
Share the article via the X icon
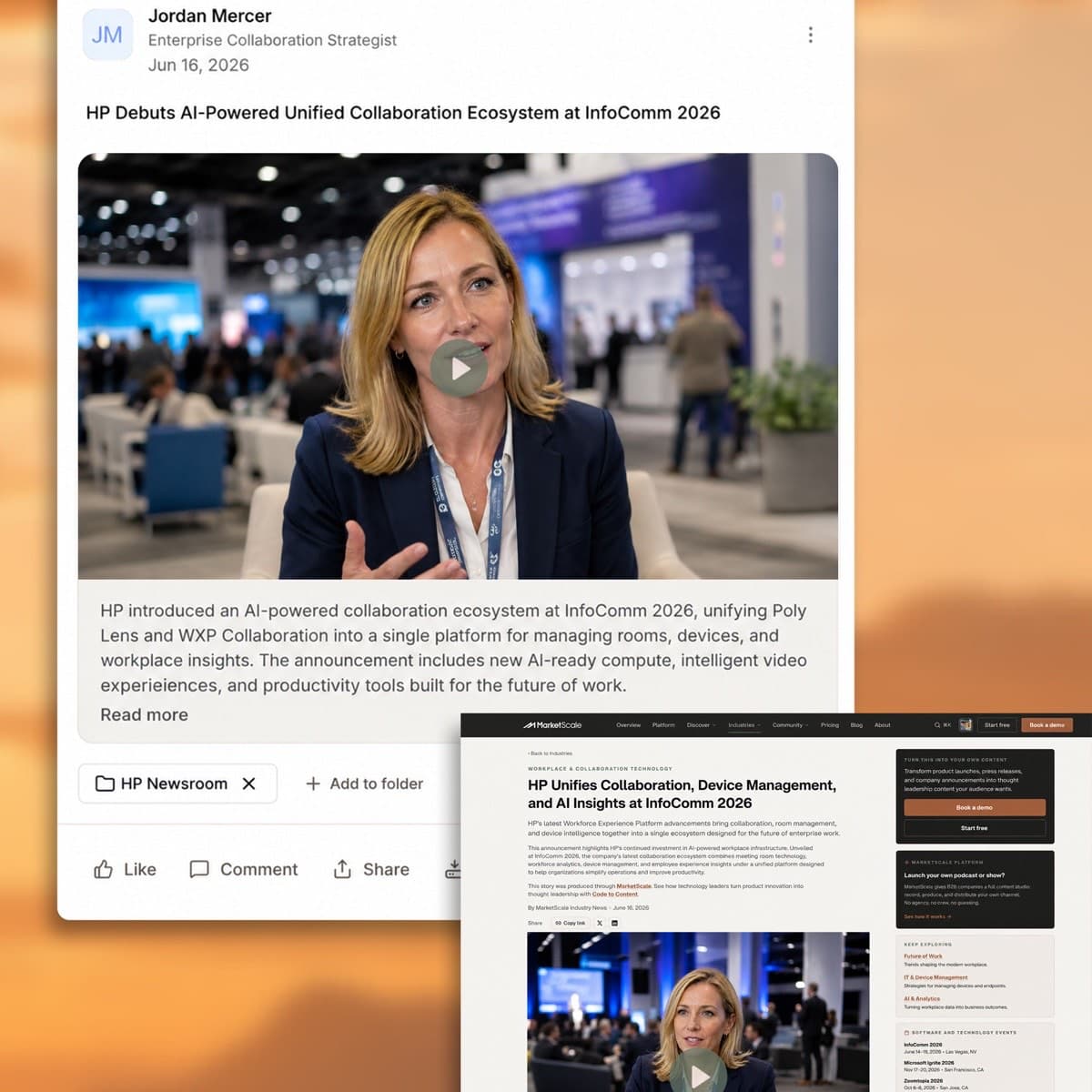click(600, 923)
